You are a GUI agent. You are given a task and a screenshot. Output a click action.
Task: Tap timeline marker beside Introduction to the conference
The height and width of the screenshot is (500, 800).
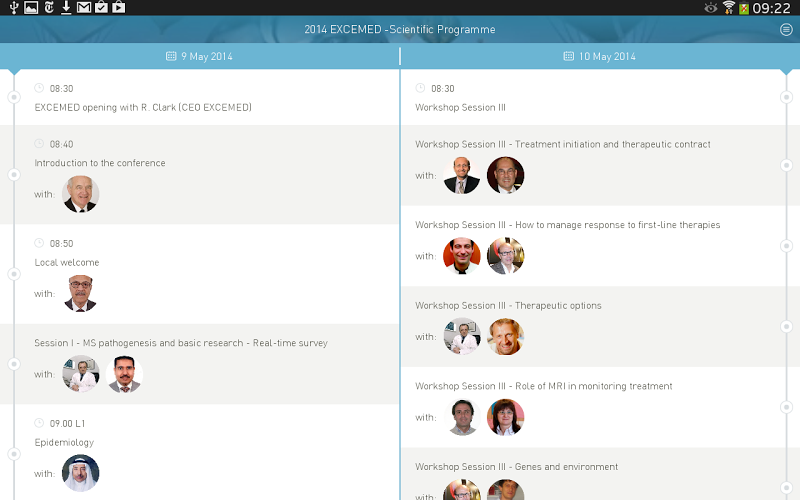pyautogui.click(x=14, y=174)
